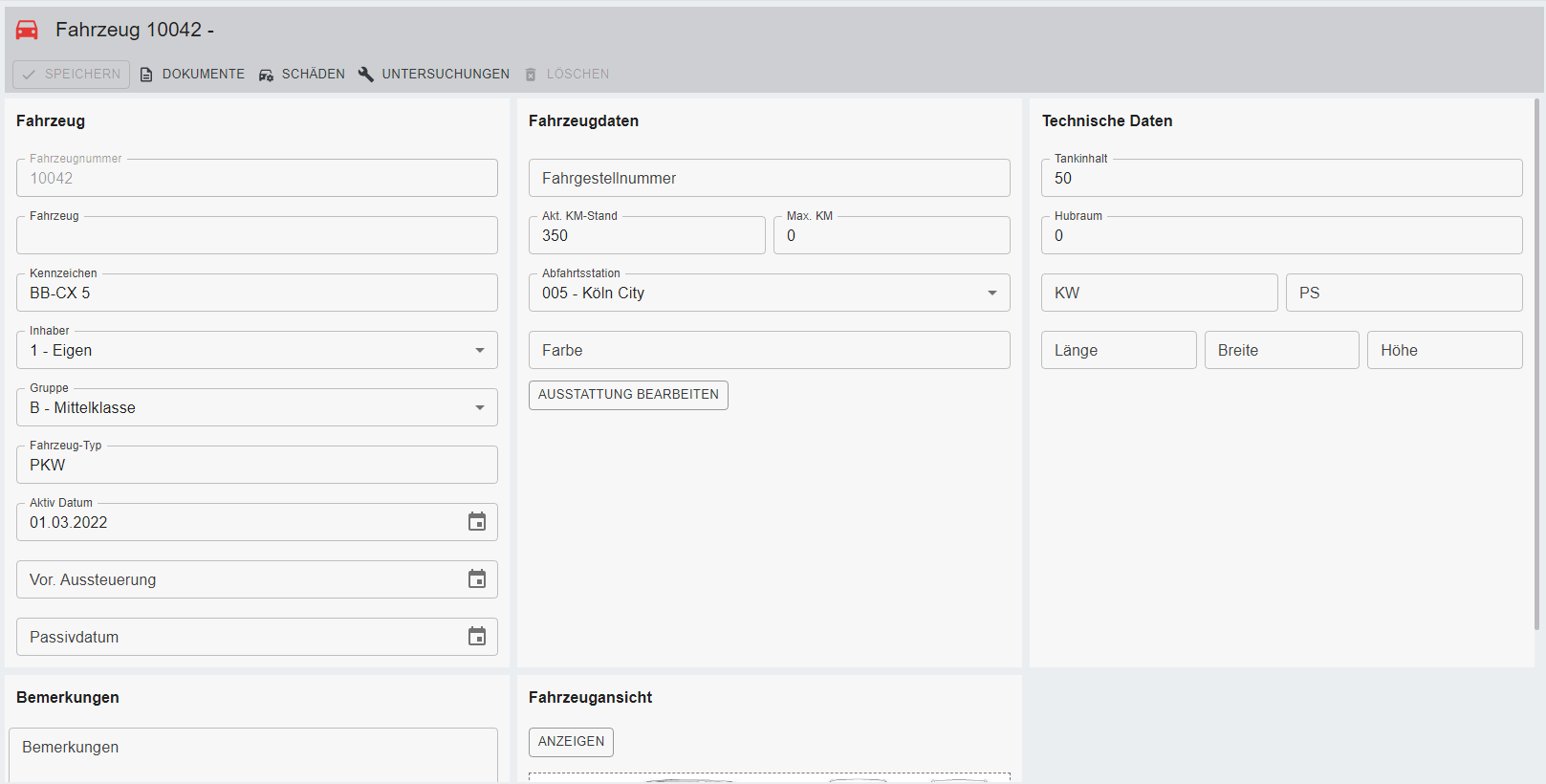Click the Dokumente file icon
1546x784 pixels.
pos(146,75)
